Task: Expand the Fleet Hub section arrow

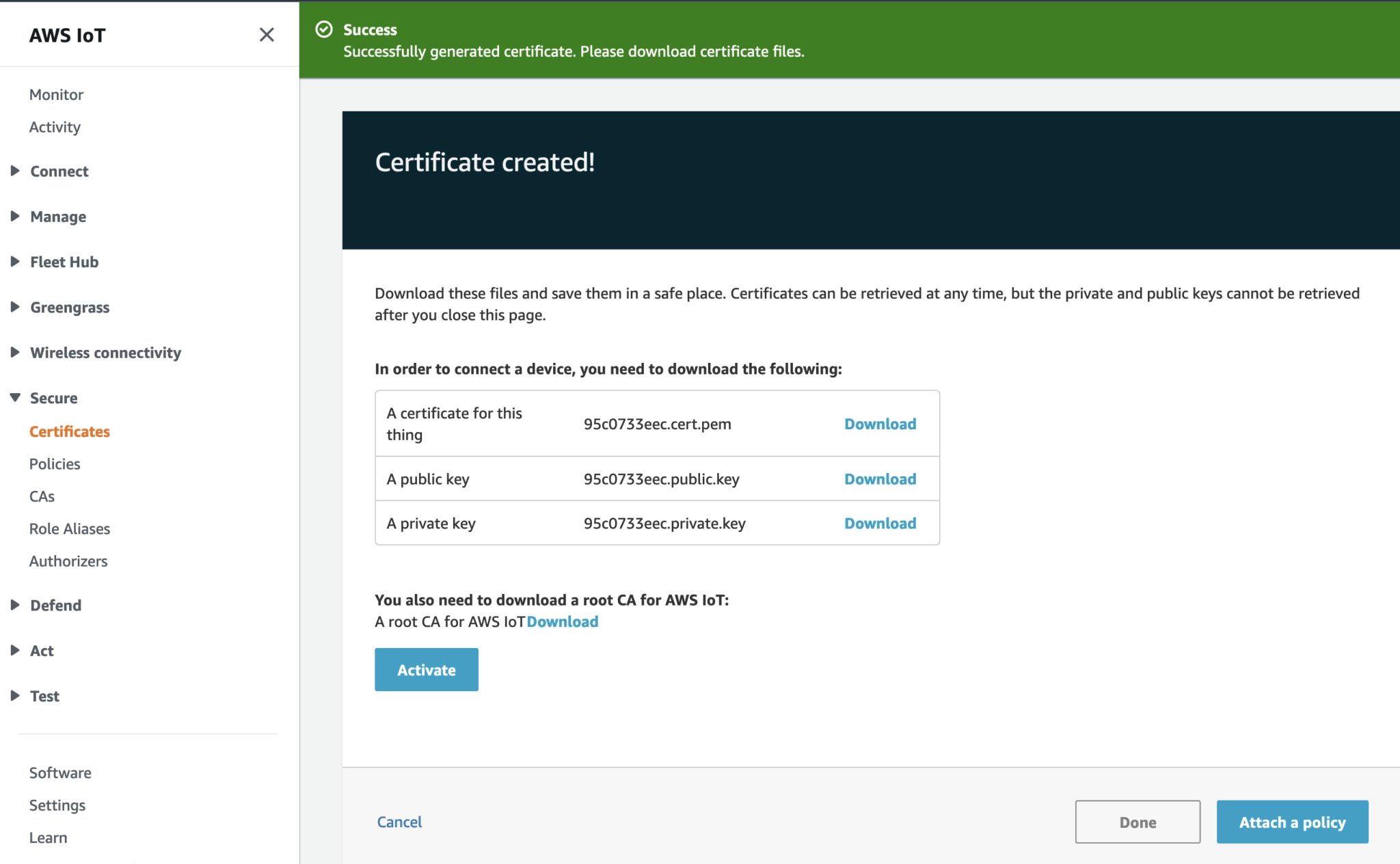Action: coord(15,262)
